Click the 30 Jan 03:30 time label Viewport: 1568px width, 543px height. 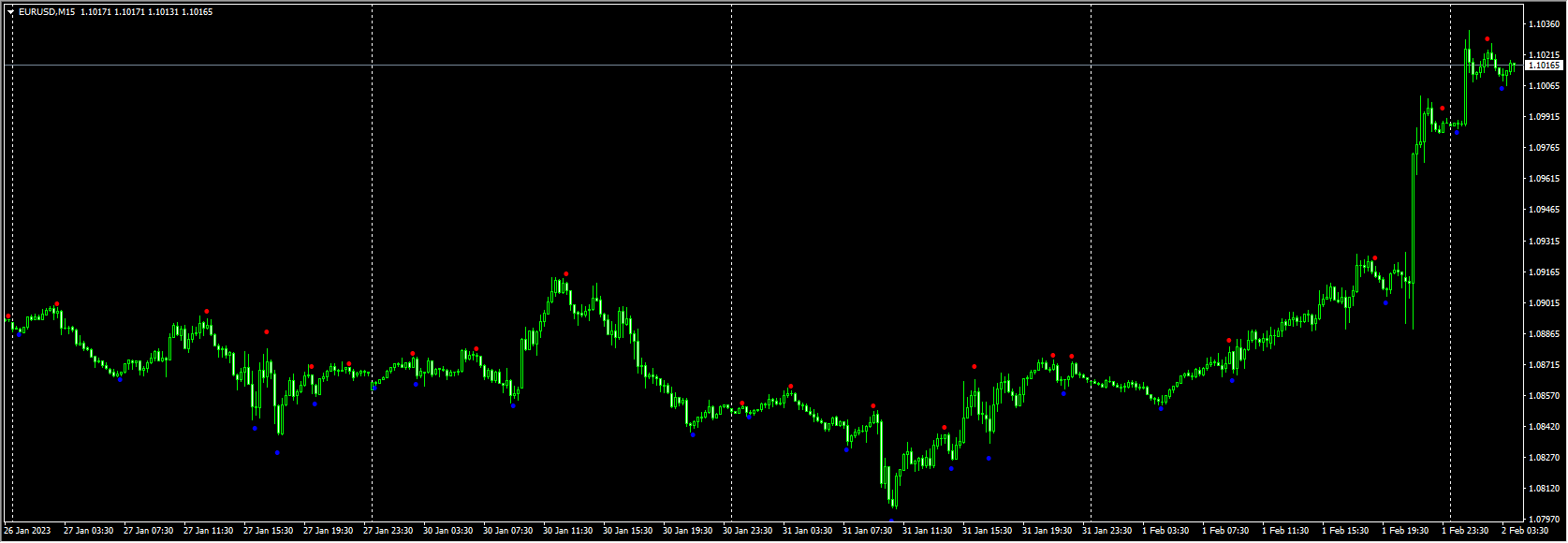click(x=447, y=531)
